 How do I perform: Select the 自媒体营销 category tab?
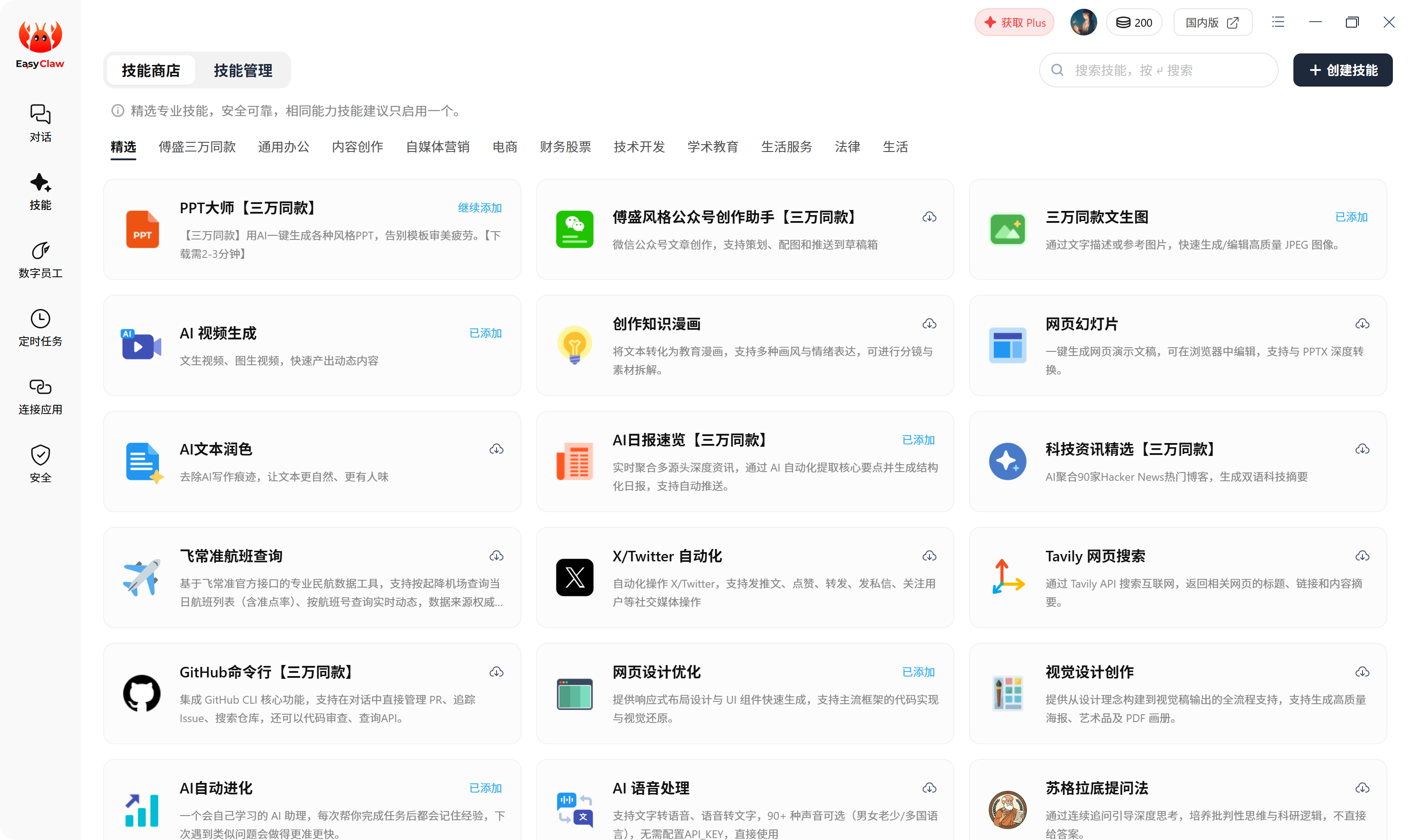point(438,146)
